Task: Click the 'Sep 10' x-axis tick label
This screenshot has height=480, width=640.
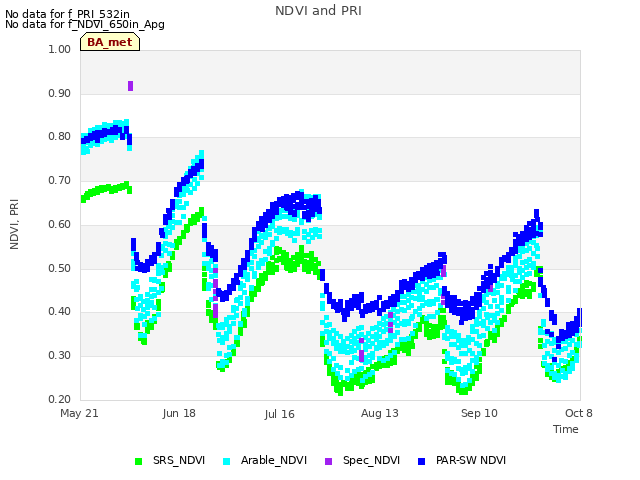Action: [x=479, y=413]
